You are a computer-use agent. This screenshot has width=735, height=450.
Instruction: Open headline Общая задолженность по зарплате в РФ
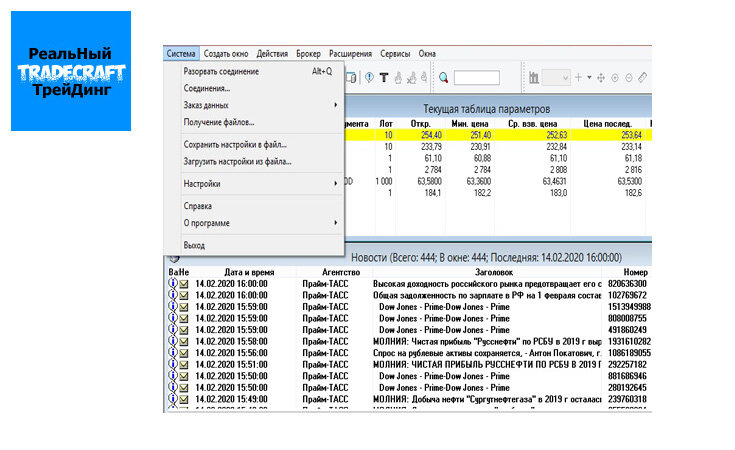pyautogui.click(x=487, y=295)
